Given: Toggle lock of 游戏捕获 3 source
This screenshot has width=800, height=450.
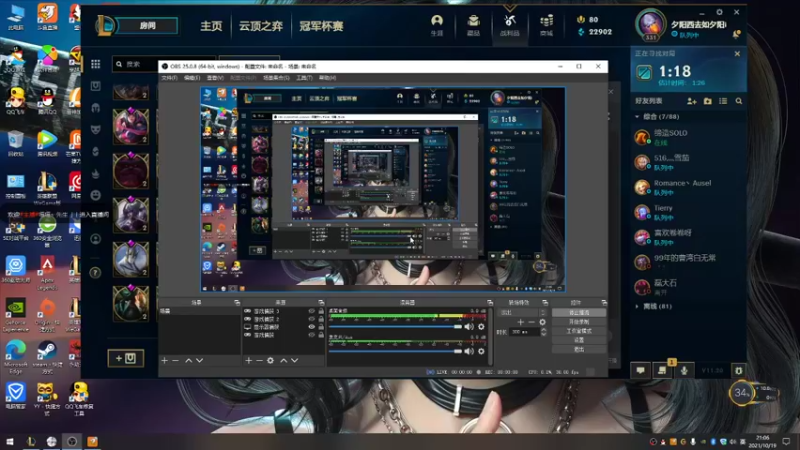Looking at the screenshot, I should [x=321, y=311].
